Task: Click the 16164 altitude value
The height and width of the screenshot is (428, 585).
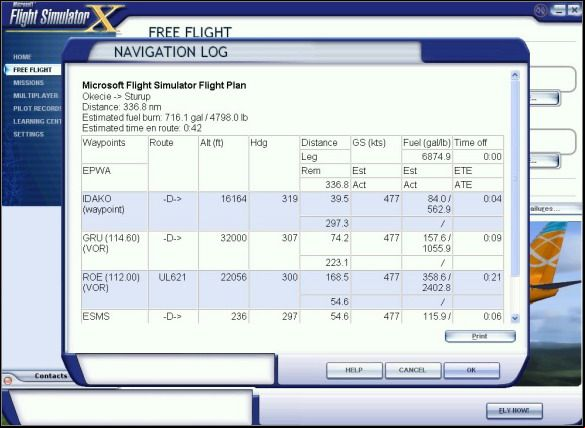Action: [234, 199]
